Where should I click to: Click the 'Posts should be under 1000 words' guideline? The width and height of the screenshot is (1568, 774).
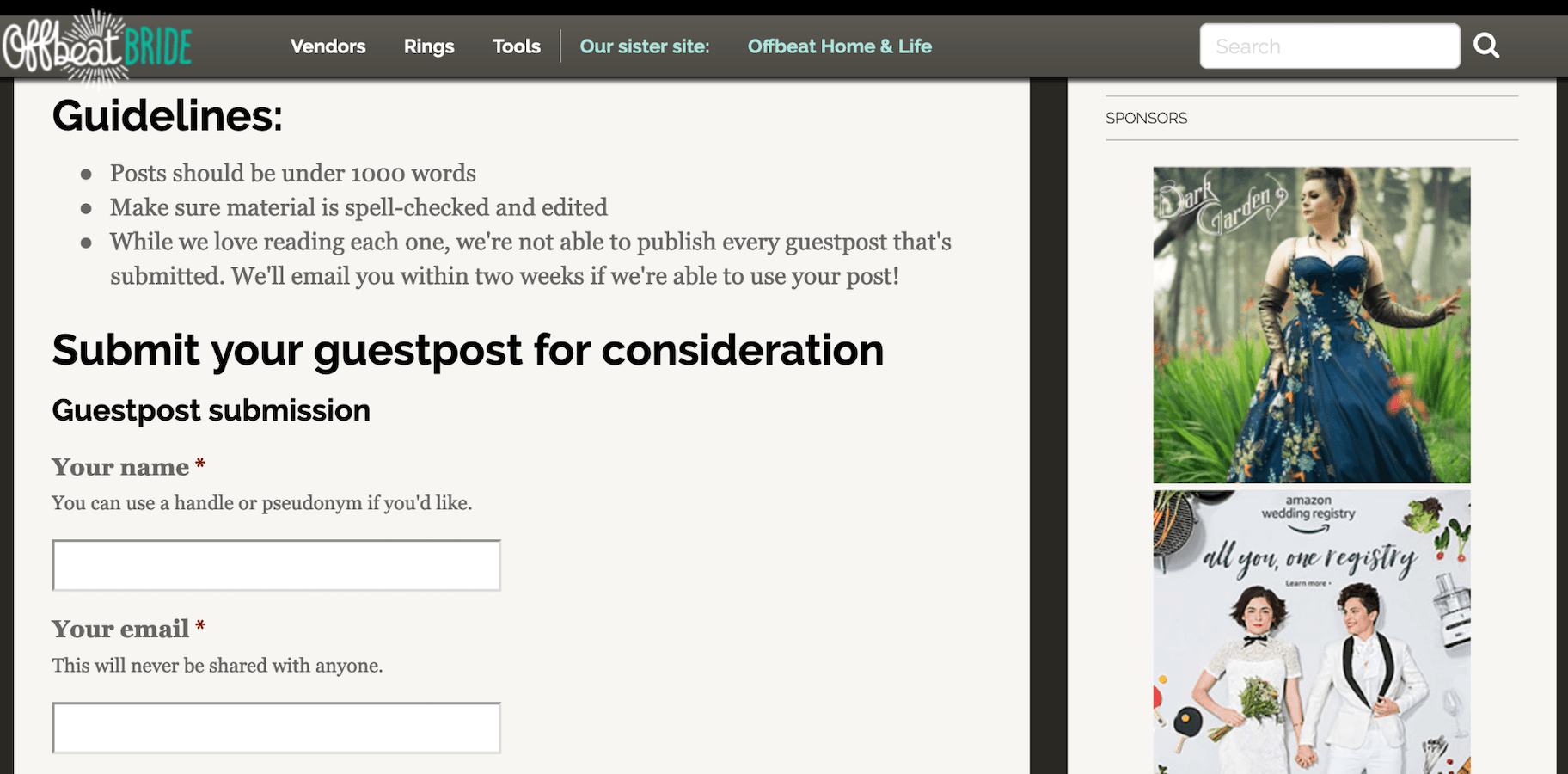(292, 174)
